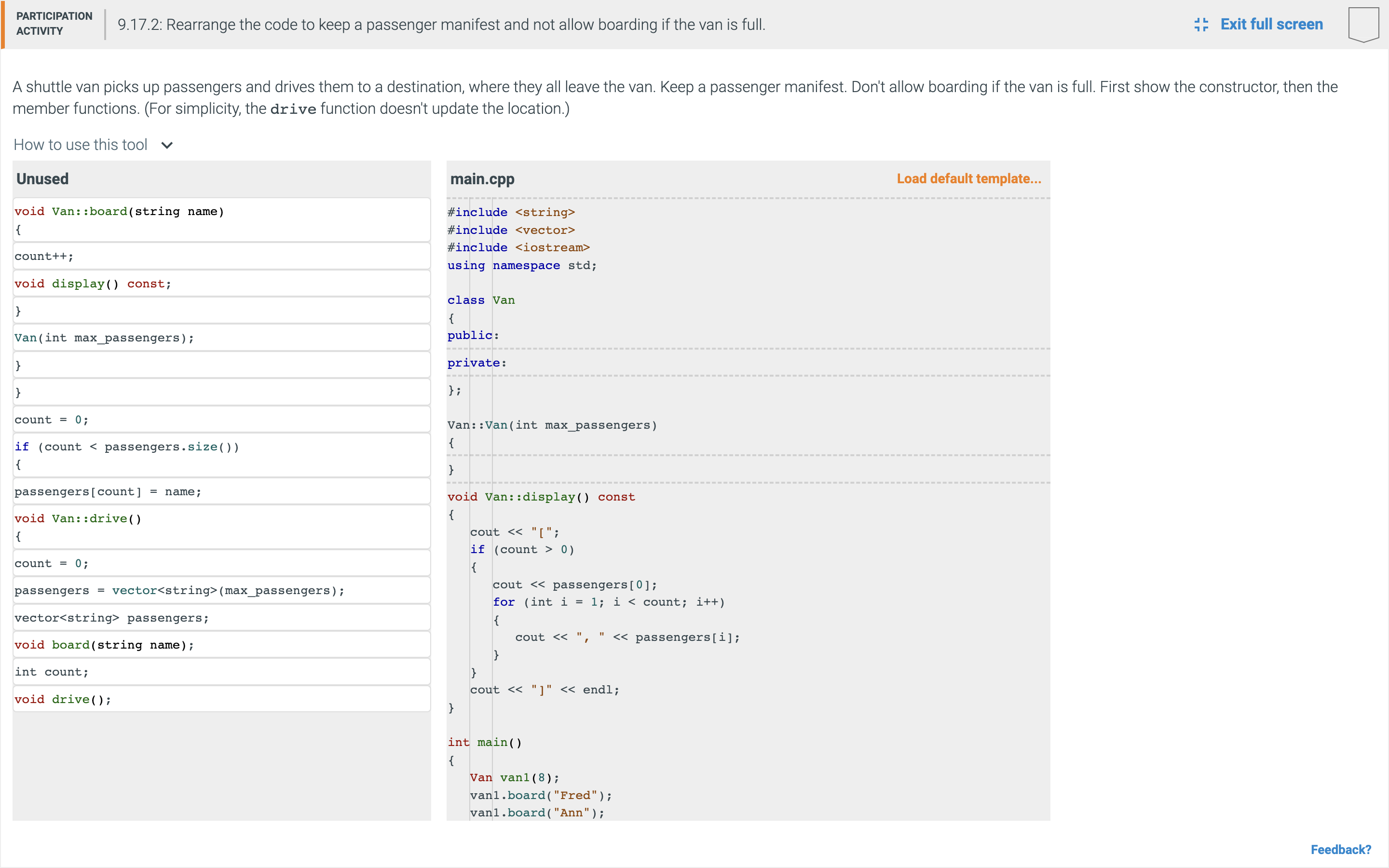Select the "vector<string> passengers;" declaration block
The image size is (1389, 868).
(x=221, y=618)
